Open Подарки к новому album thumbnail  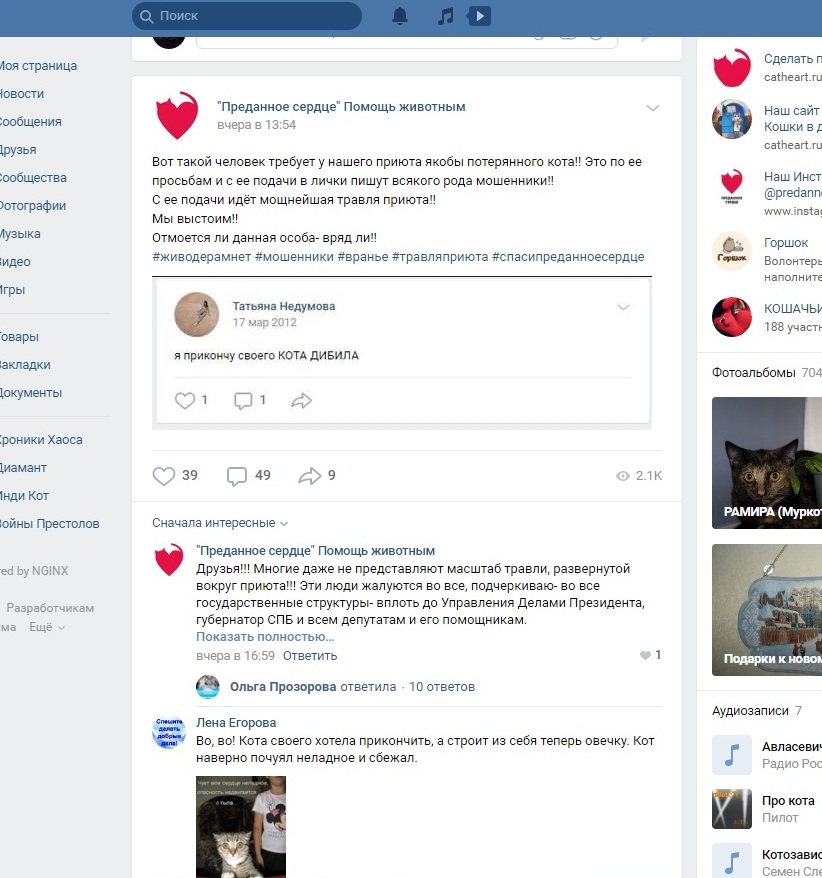(767, 610)
